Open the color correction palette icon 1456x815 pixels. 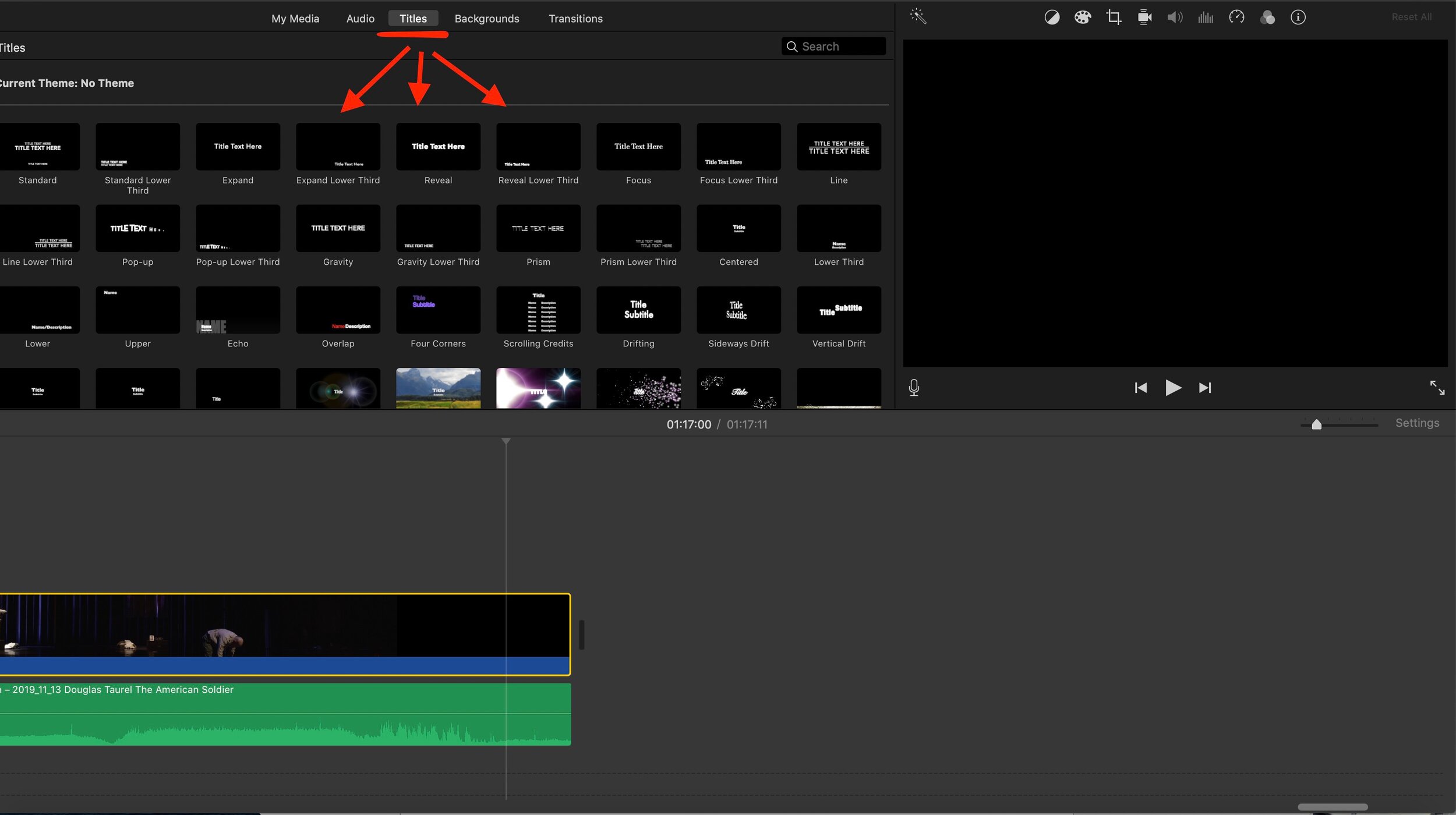coord(1083,17)
